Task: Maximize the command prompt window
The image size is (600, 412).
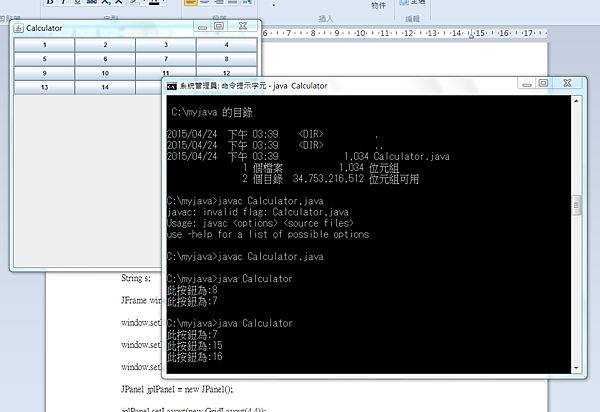Action: (543, 83)
